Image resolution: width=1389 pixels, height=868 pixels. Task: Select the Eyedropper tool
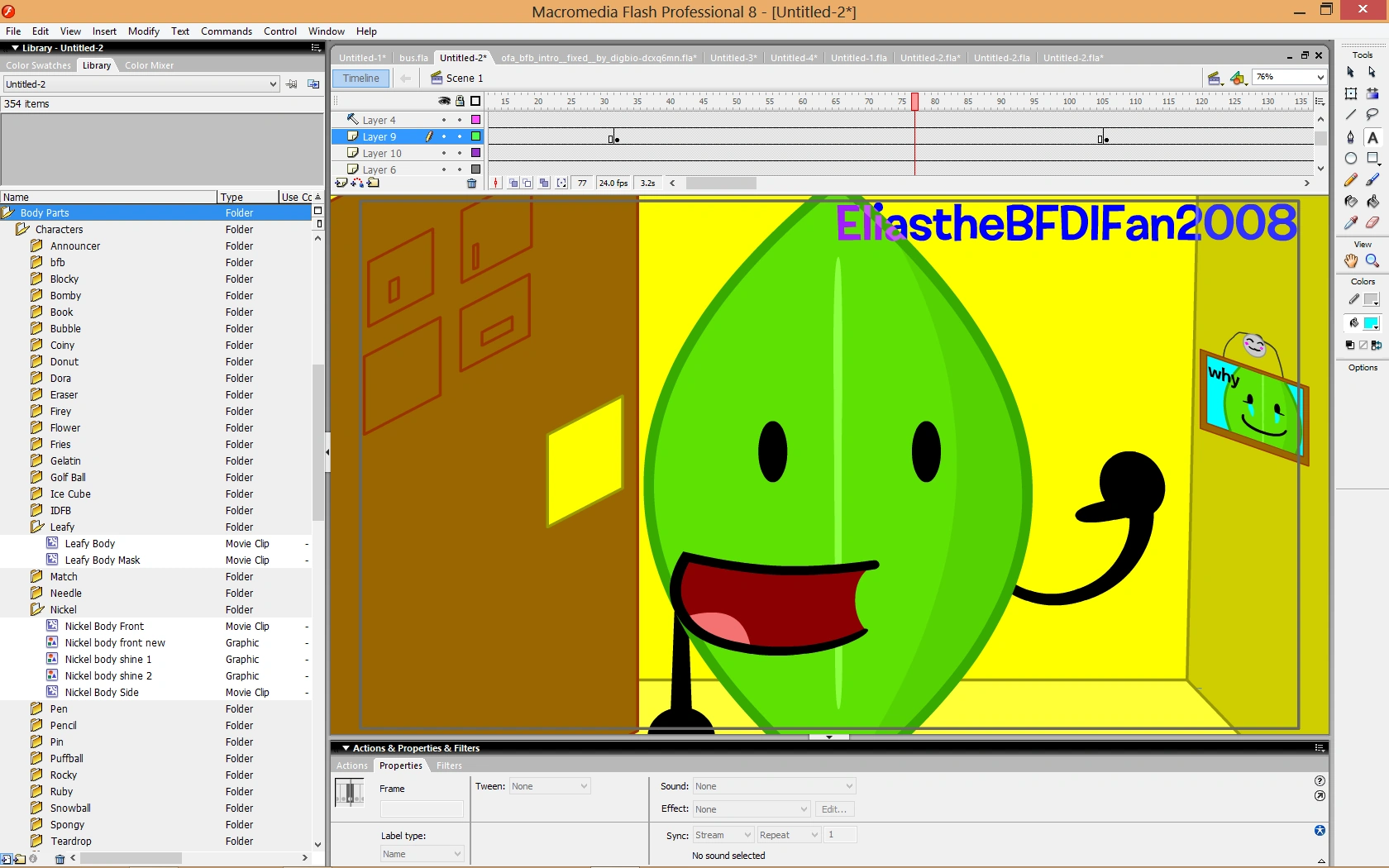click(x=1350, y=223)
